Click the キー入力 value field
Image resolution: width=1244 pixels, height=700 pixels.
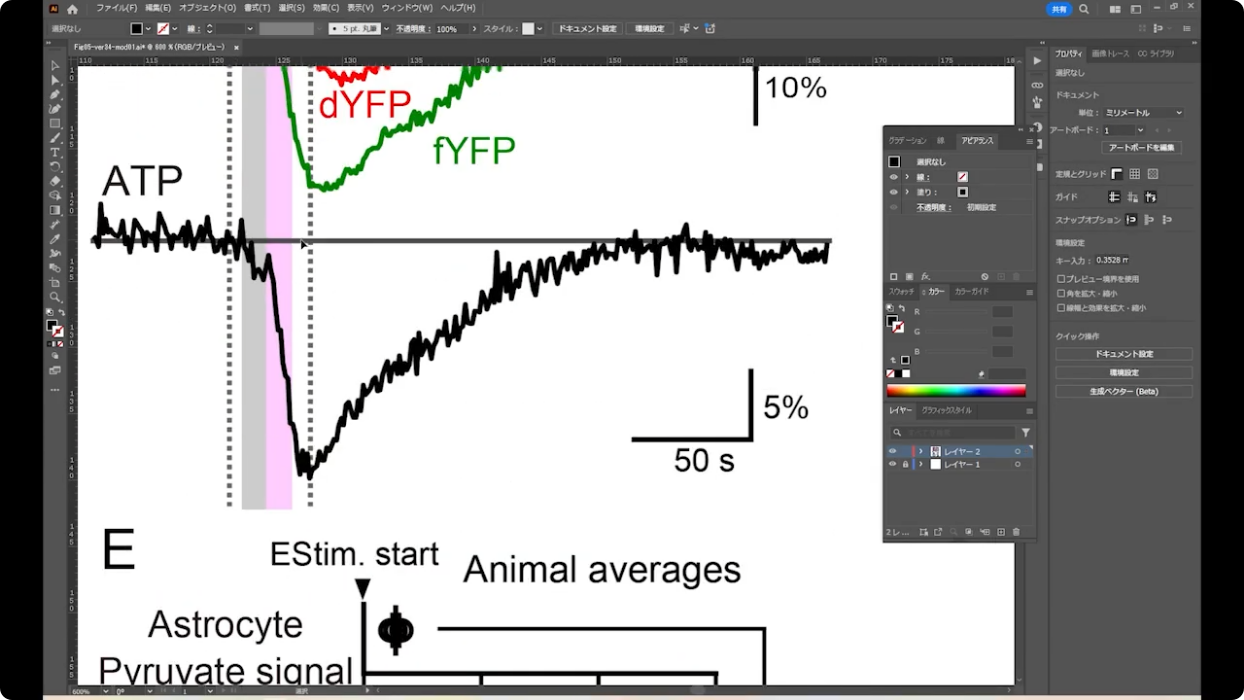click(x=1112, y=260)
